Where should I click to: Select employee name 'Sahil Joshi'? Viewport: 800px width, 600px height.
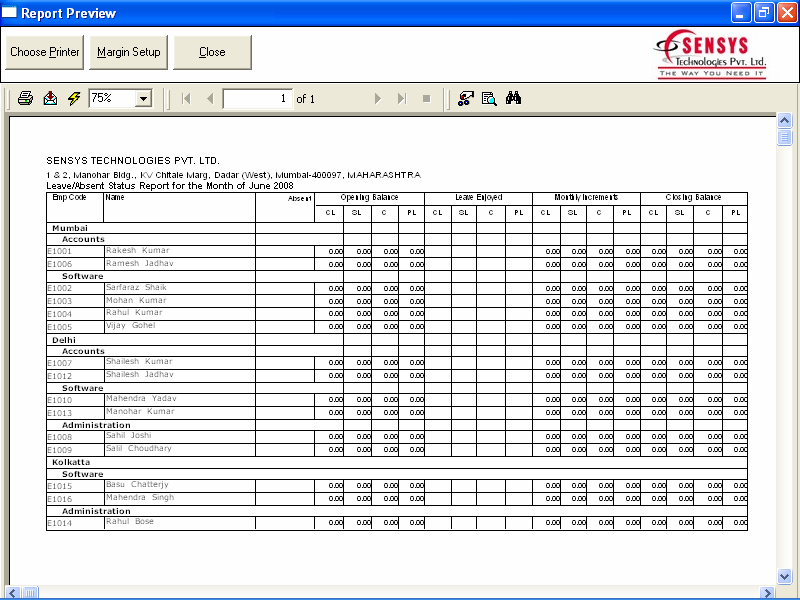click(x=128, y=435)
